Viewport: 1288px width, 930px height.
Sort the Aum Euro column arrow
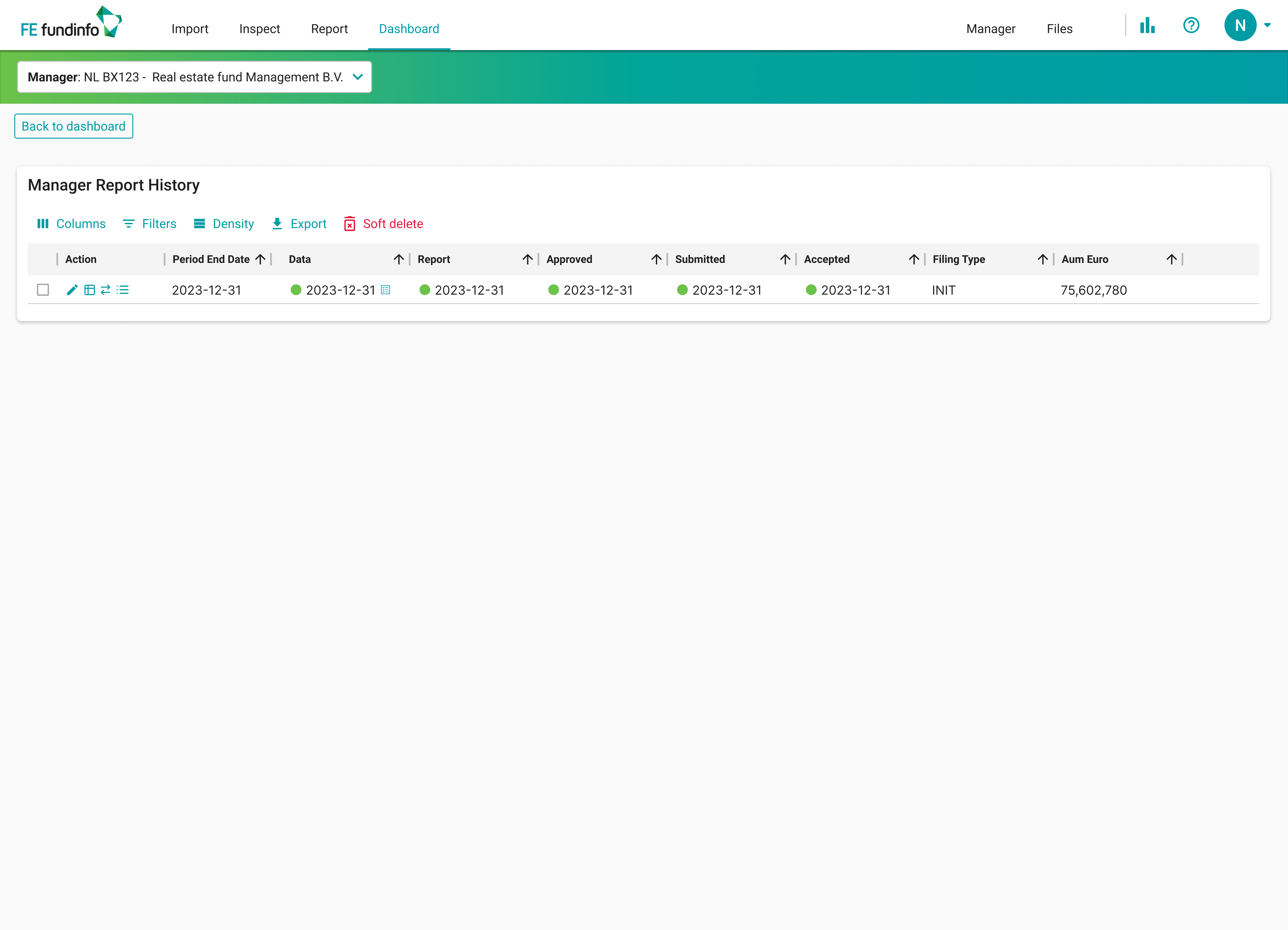pyautogui.click(x=1171, y=260)
